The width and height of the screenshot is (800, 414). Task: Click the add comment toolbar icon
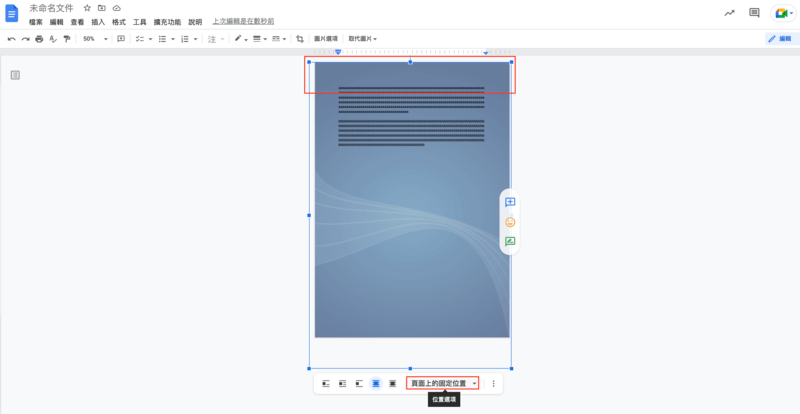tap(121, 39)
